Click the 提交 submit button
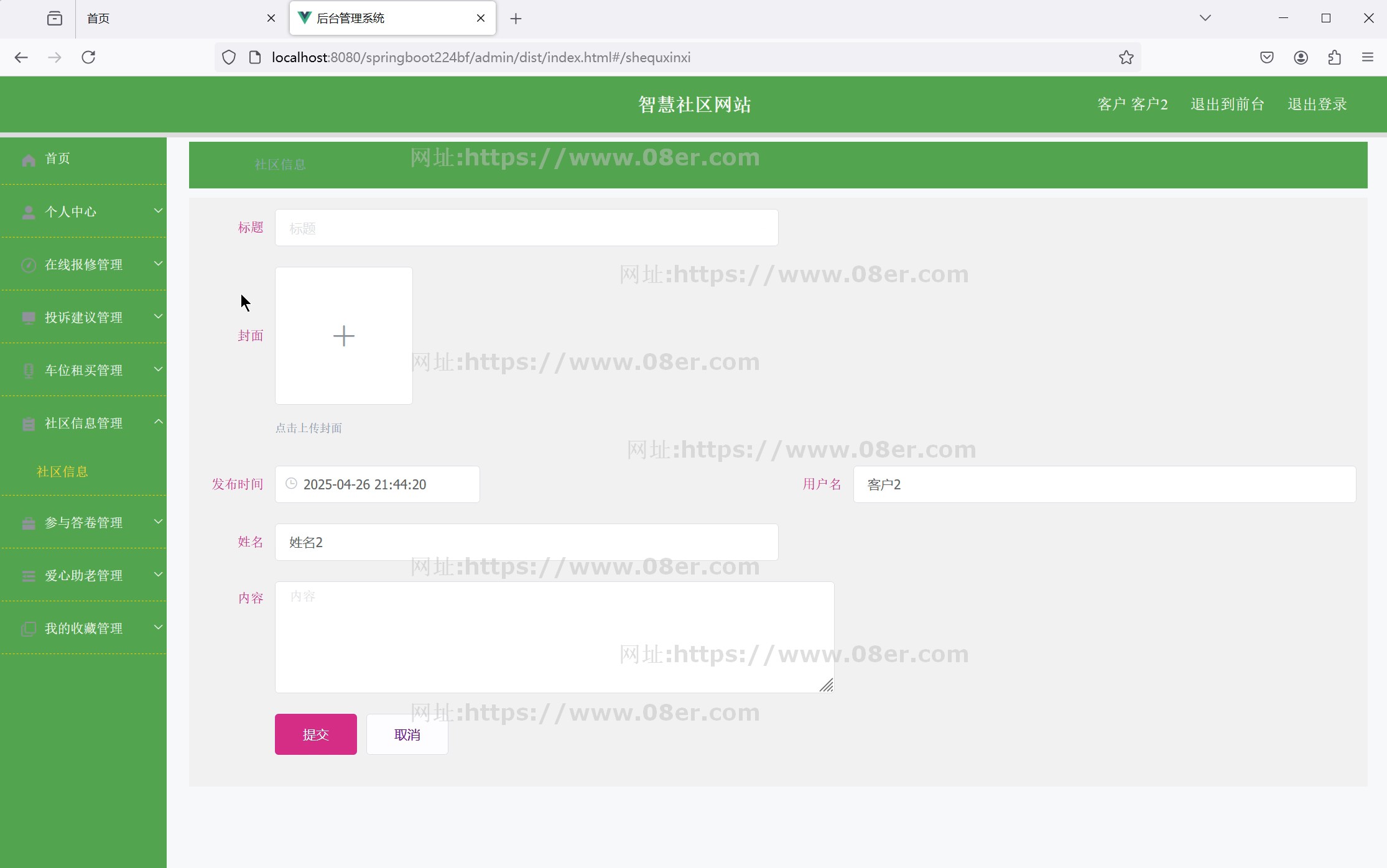 point(316,734)
